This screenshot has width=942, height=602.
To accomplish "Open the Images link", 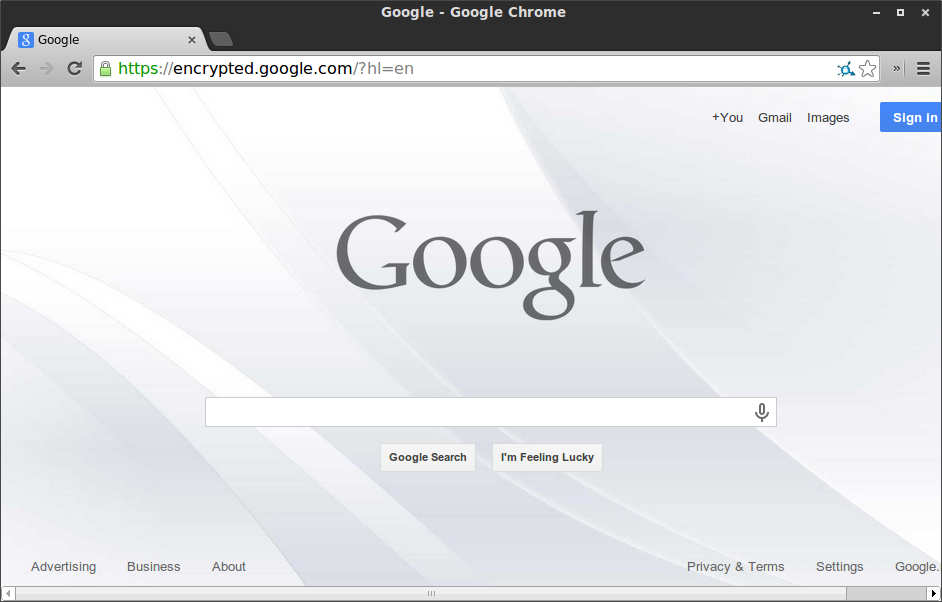I will pos(828,118).
